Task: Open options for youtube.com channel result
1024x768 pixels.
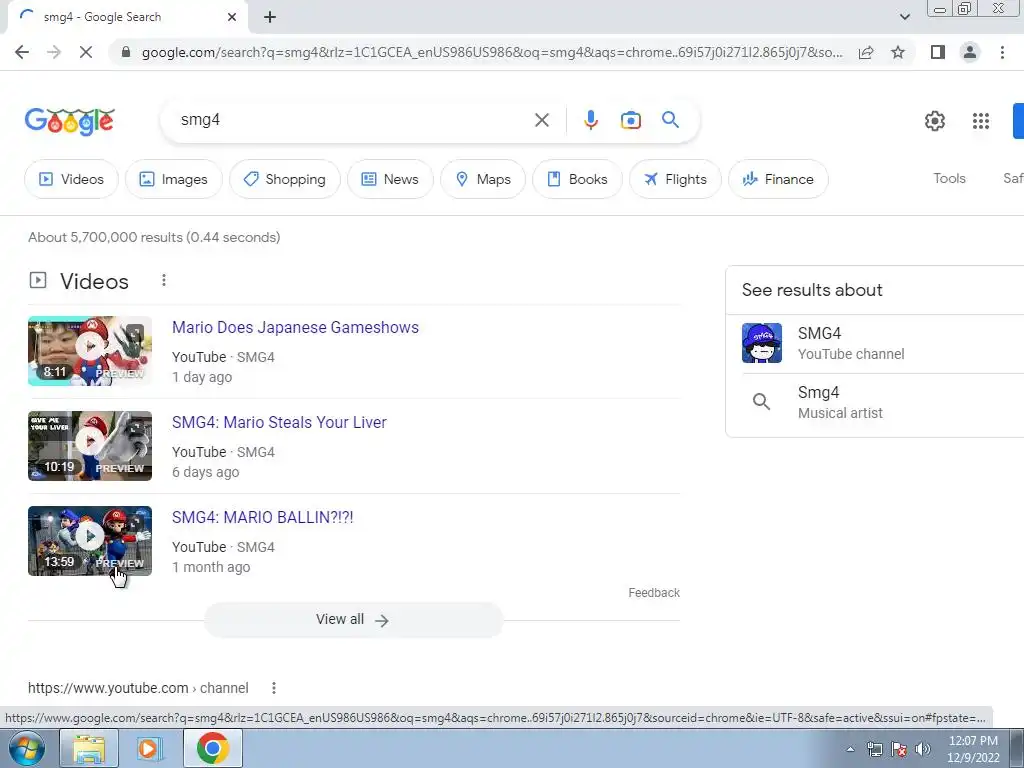Action: (274, 688)
